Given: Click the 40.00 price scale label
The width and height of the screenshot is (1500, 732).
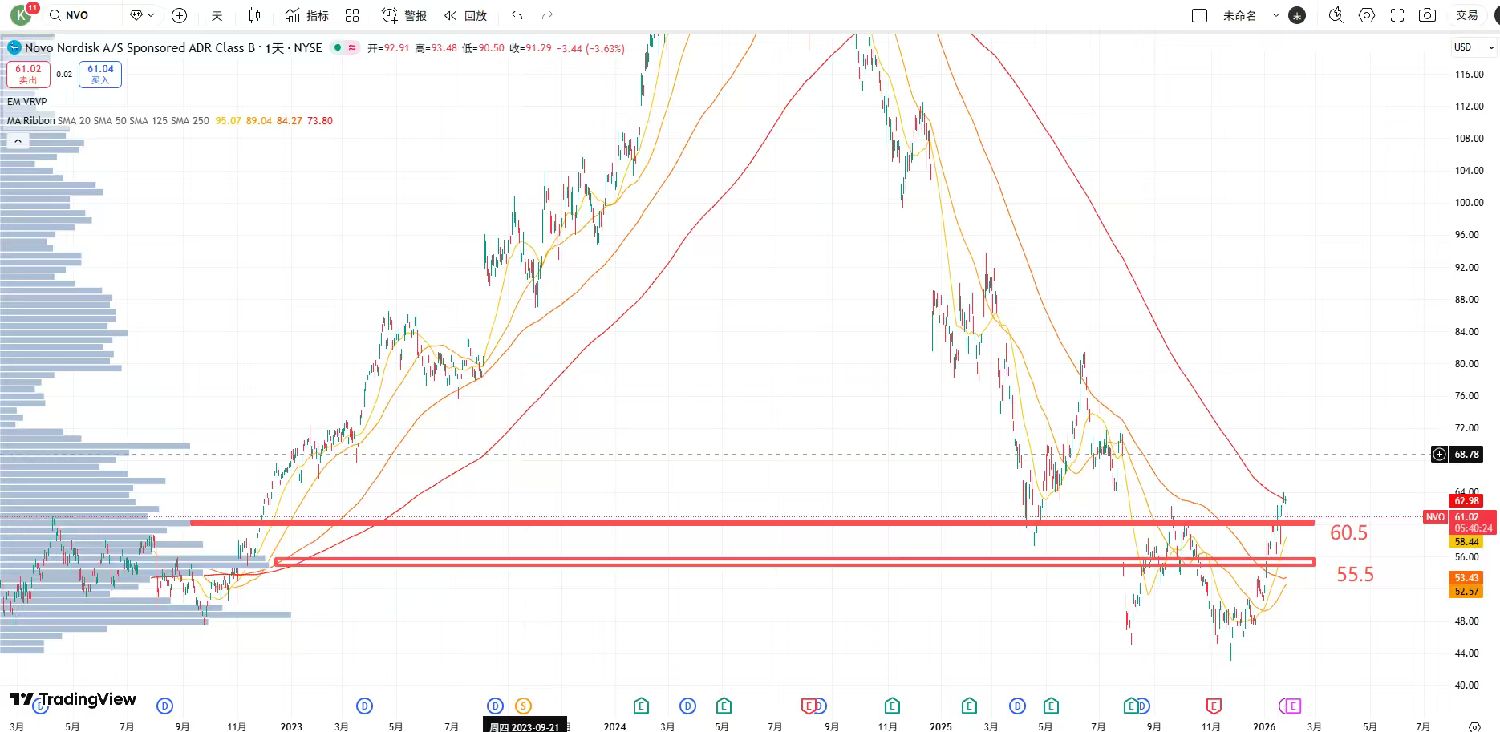Looking at the screenshot, I should pyautogui.click(x=1467, y=685).
